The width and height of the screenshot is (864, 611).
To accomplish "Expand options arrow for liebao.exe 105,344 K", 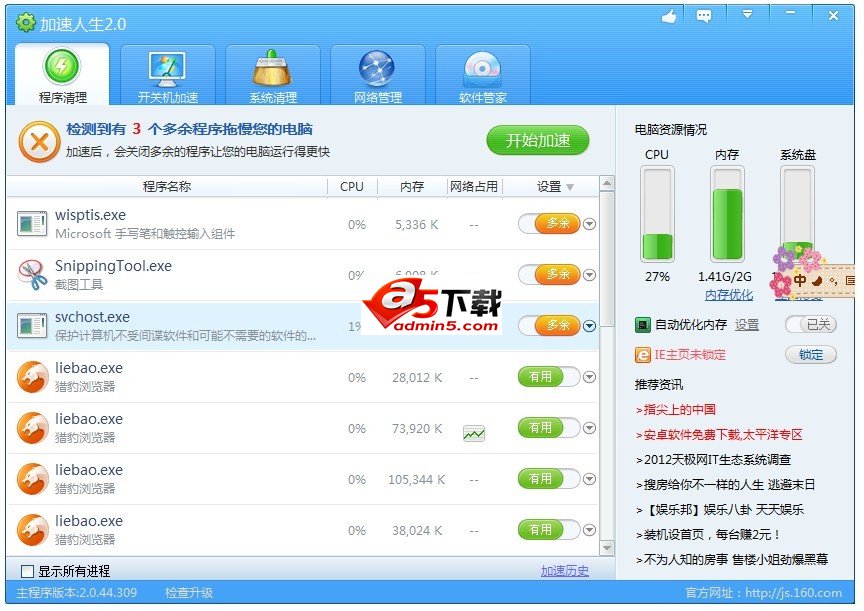I will [590, 479].
